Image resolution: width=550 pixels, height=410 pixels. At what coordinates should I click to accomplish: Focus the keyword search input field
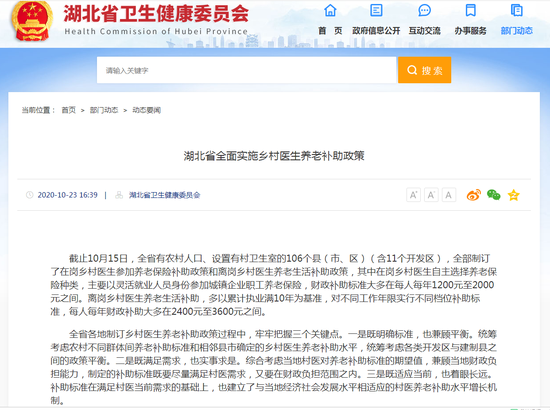246,70
